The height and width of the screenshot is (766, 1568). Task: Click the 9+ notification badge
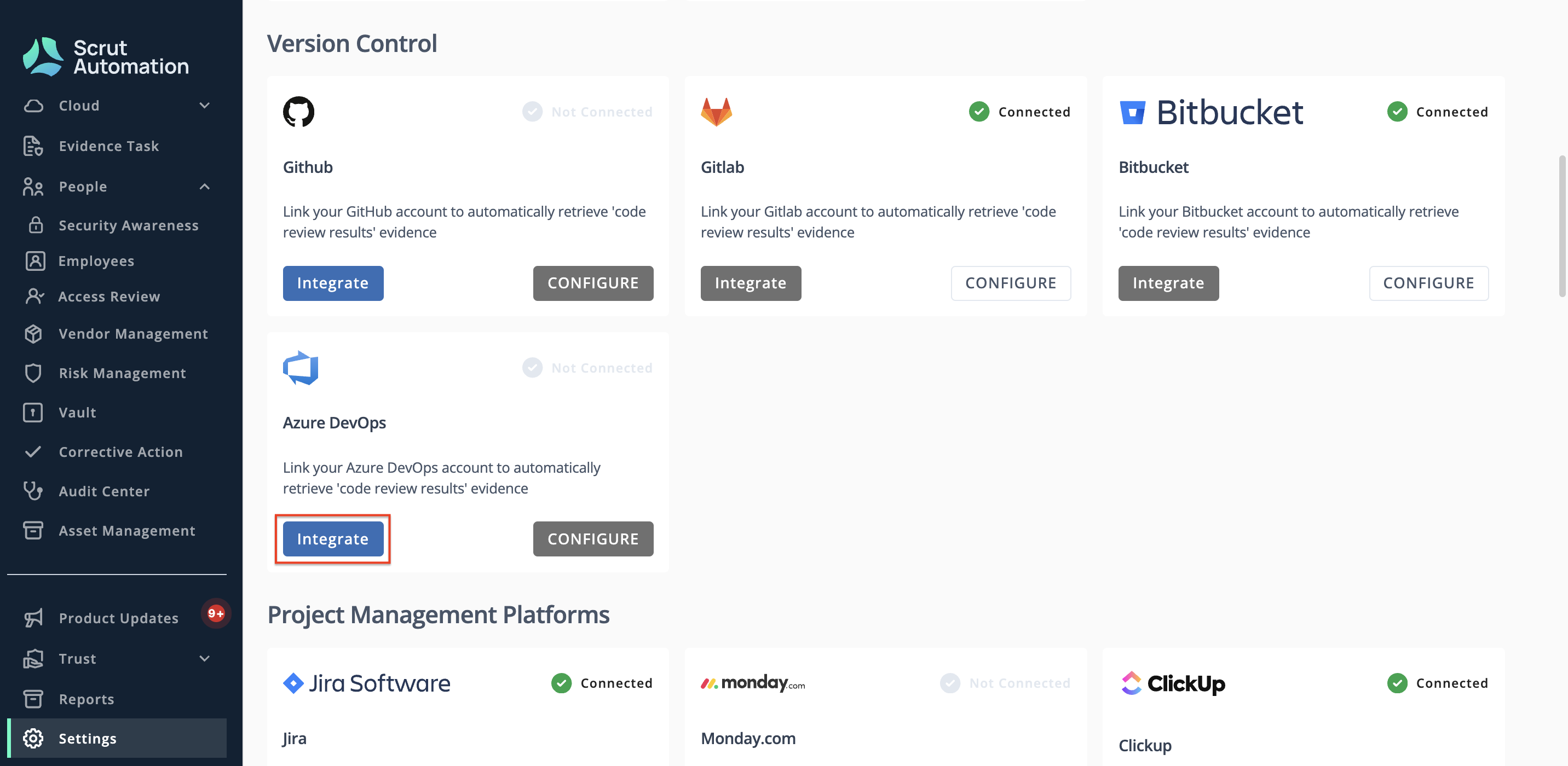tap(216, 613)
